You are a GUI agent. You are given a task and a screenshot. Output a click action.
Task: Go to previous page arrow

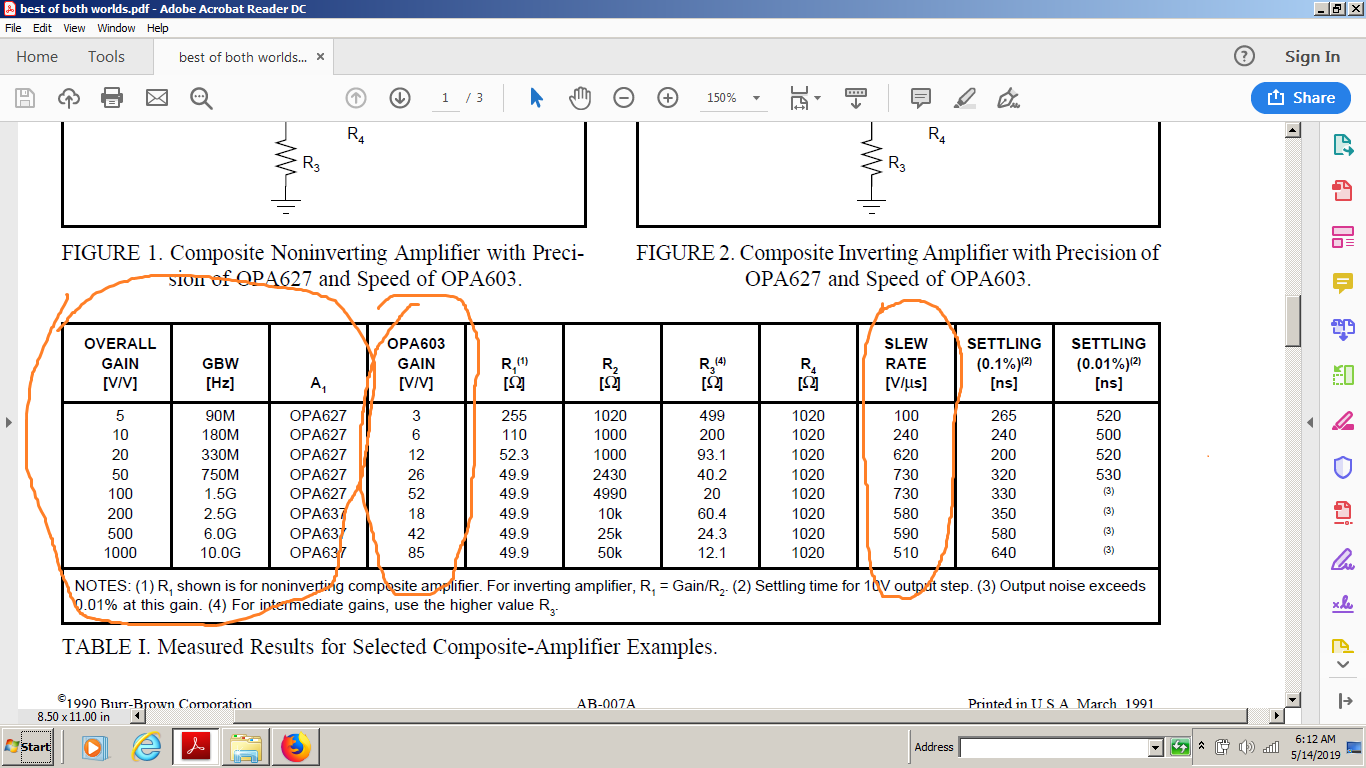356,98
